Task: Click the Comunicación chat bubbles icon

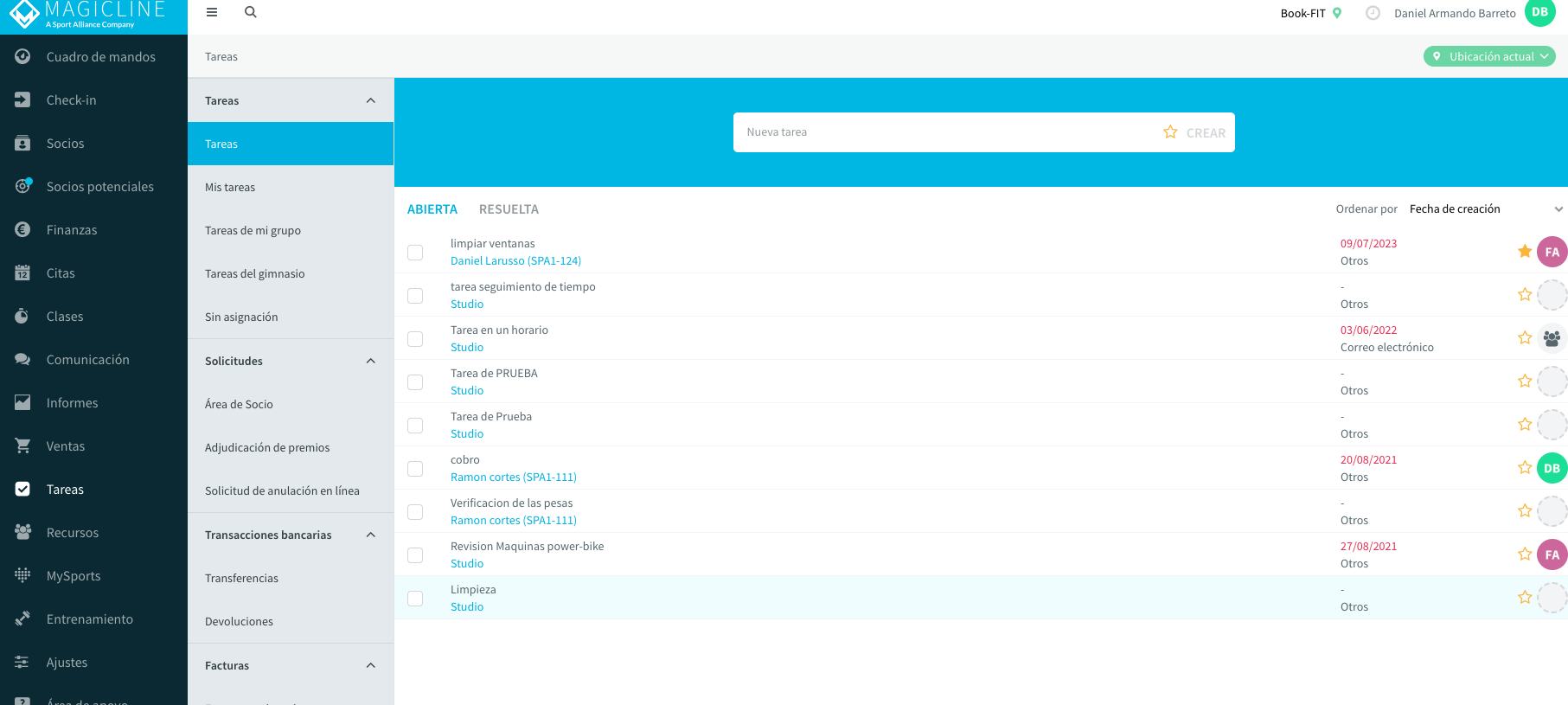Action: [22, 359]
